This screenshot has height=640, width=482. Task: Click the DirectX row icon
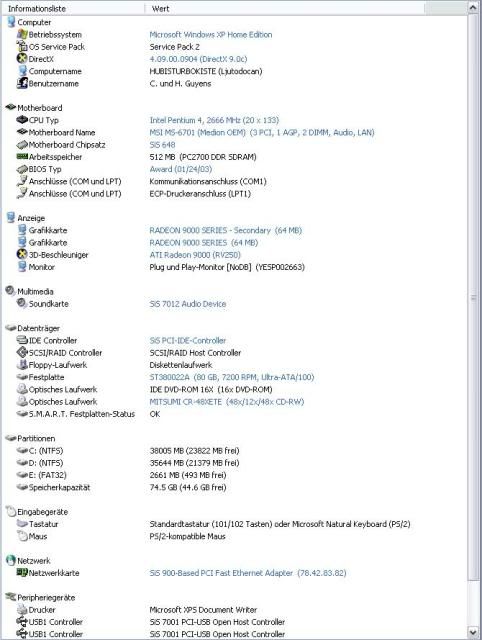click(x=22, y=58)
